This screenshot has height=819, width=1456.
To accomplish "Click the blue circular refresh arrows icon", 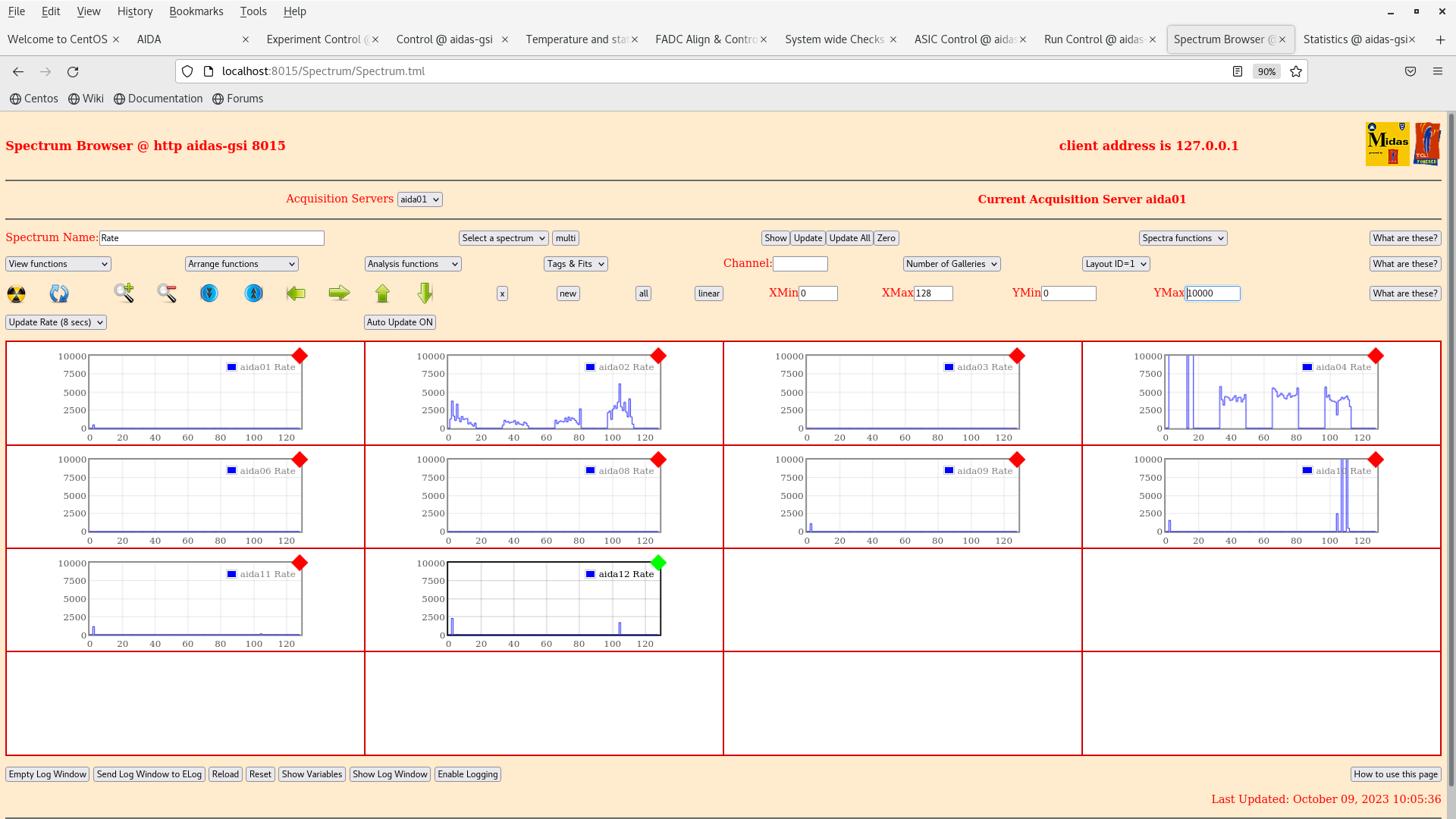I will tap(59, 293).
